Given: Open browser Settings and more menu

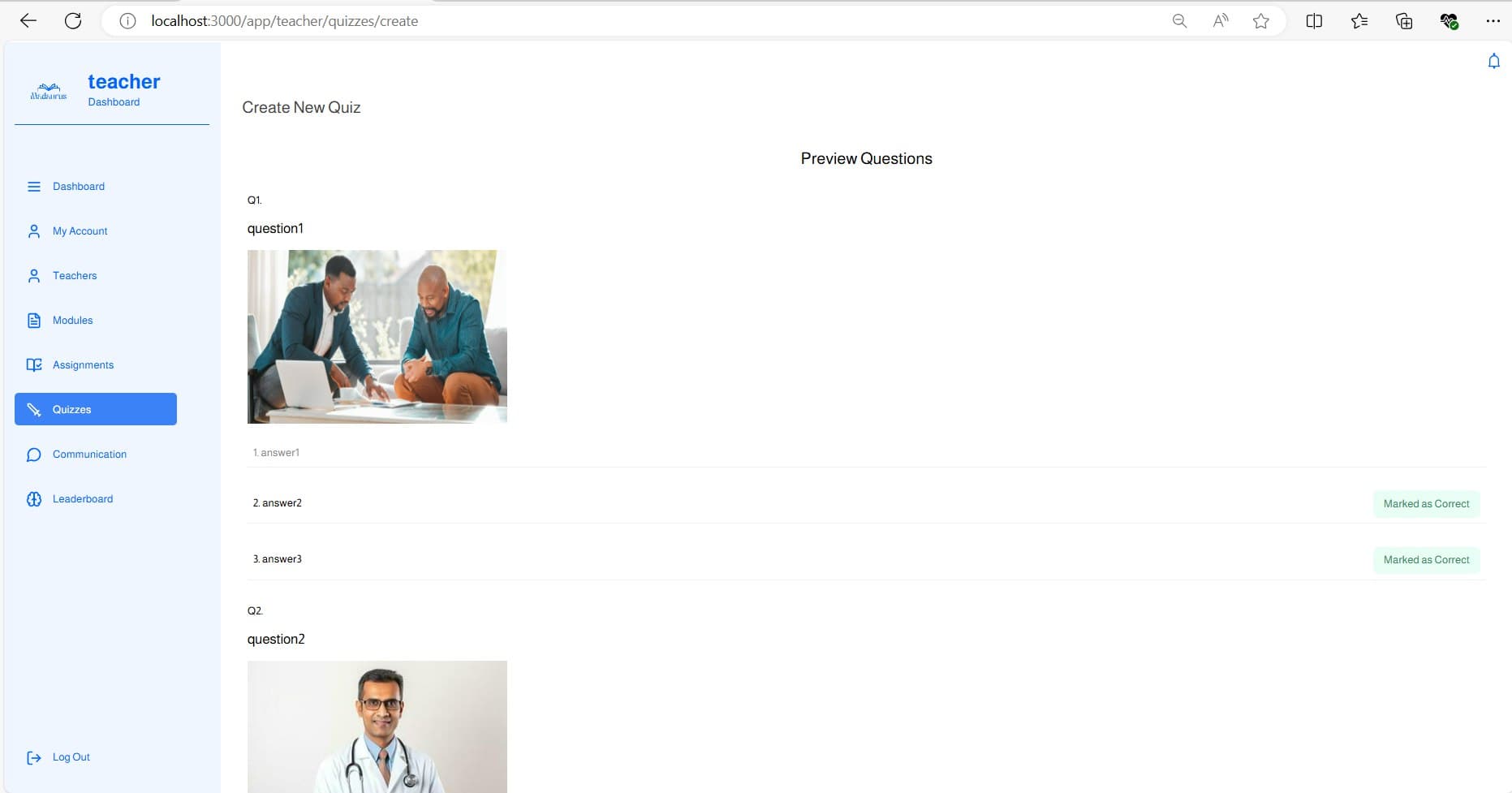Looking at the screenshot, I should [x=1493, y=21].
